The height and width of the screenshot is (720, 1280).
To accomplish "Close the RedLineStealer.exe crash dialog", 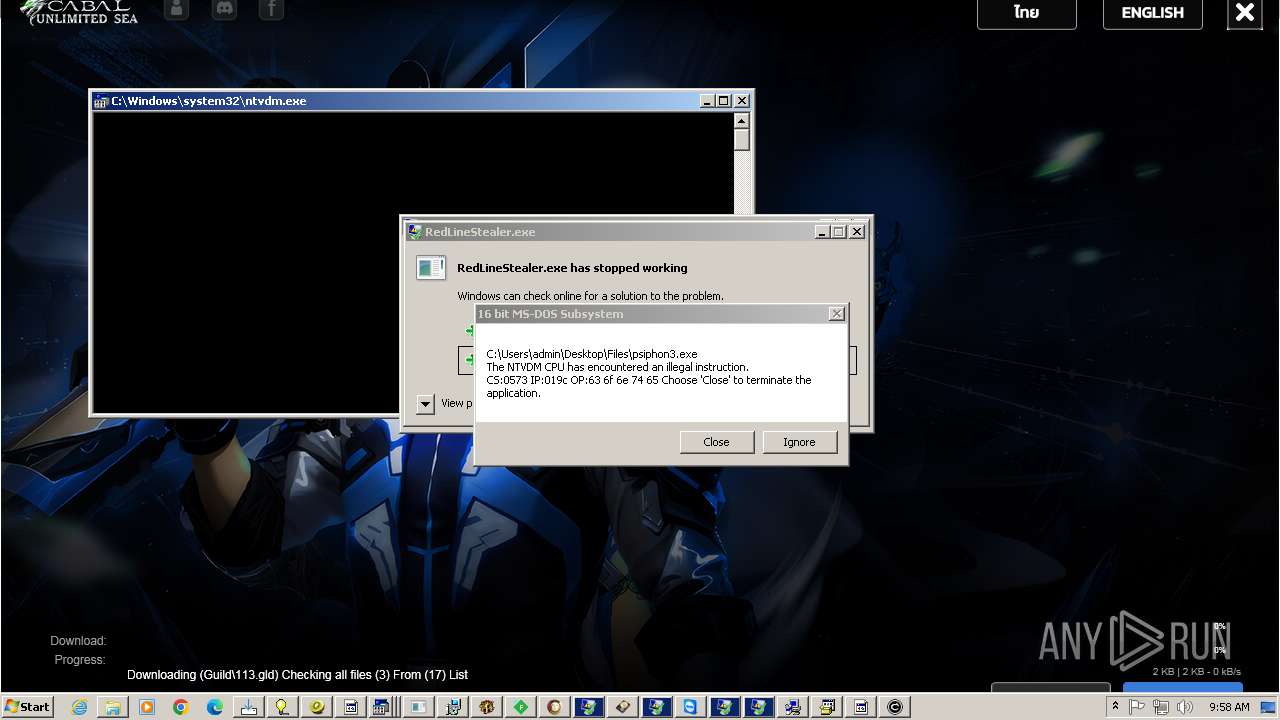I will (857, 232).
